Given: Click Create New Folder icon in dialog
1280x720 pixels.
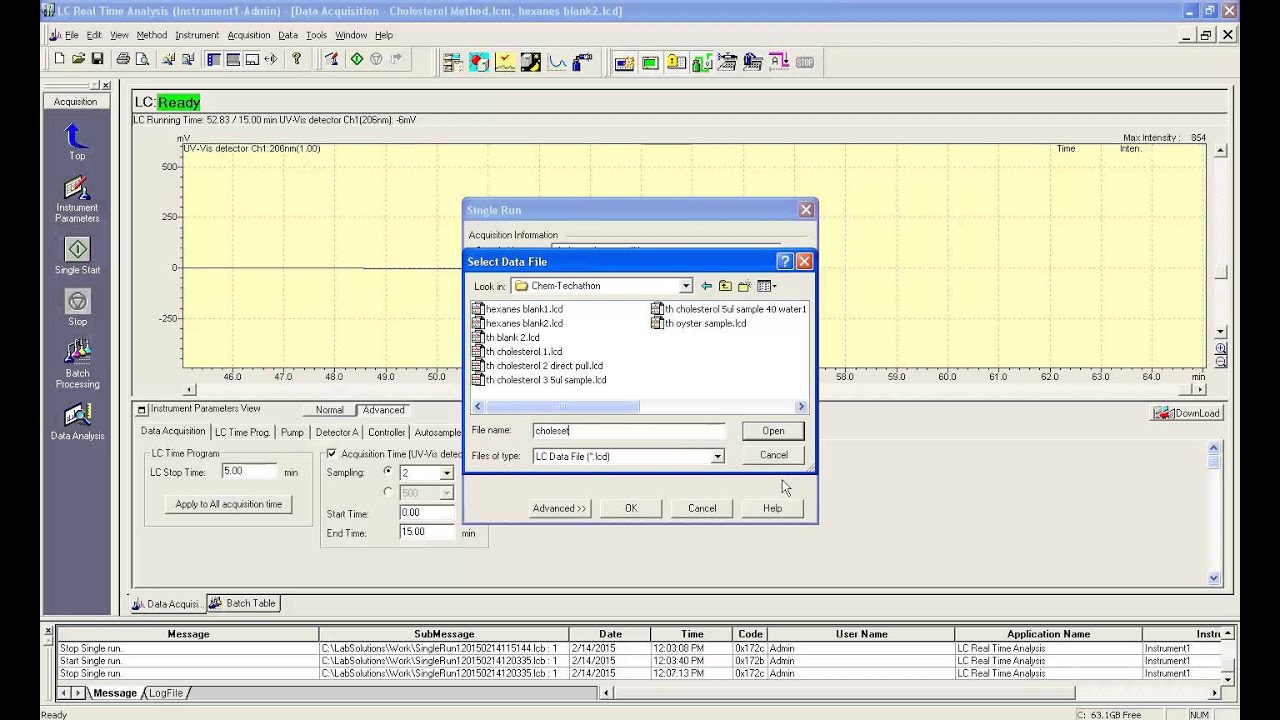Looking at the screenshot, I should coord(744,286).
